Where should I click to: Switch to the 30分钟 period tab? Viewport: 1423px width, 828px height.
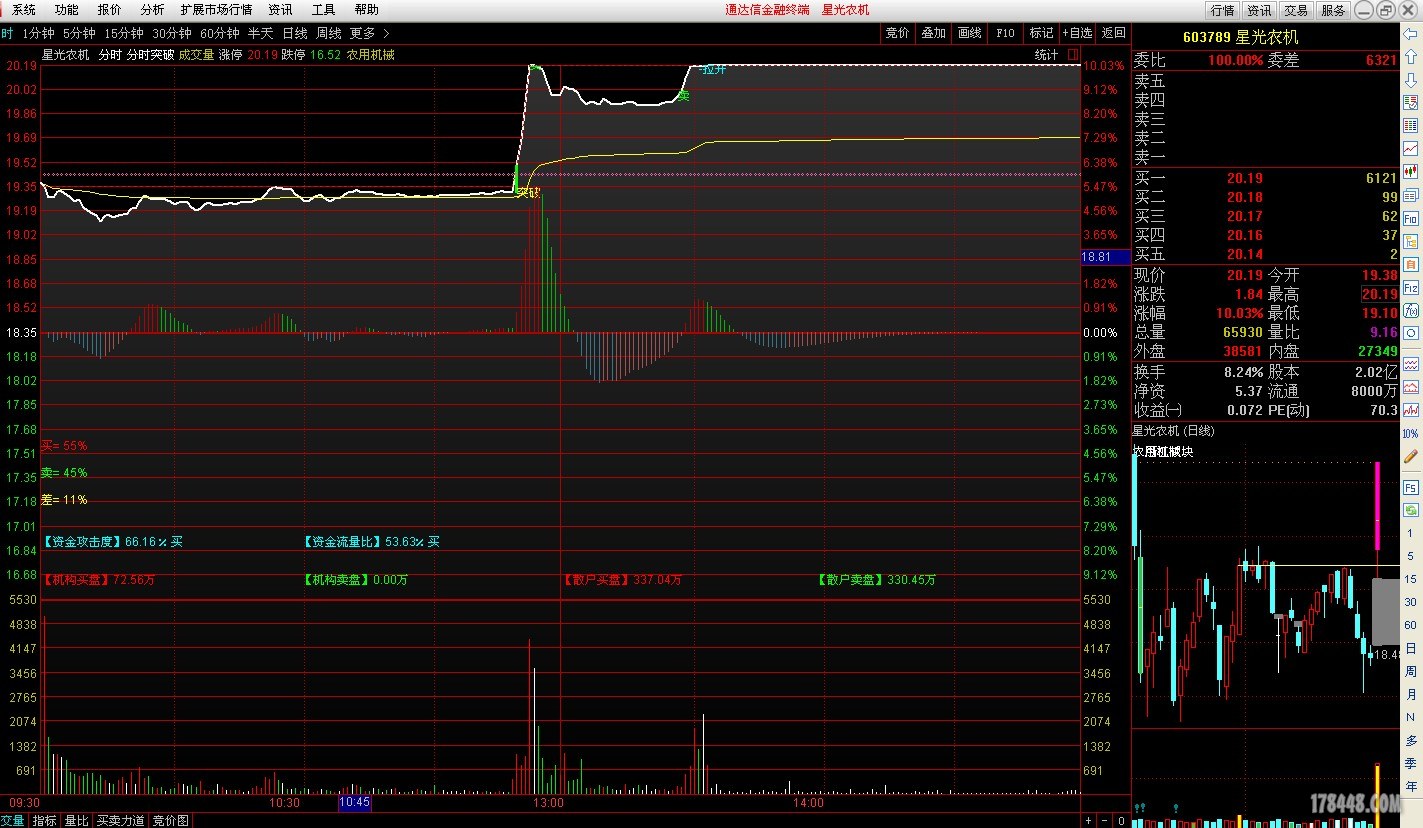(x=171, y=33)
